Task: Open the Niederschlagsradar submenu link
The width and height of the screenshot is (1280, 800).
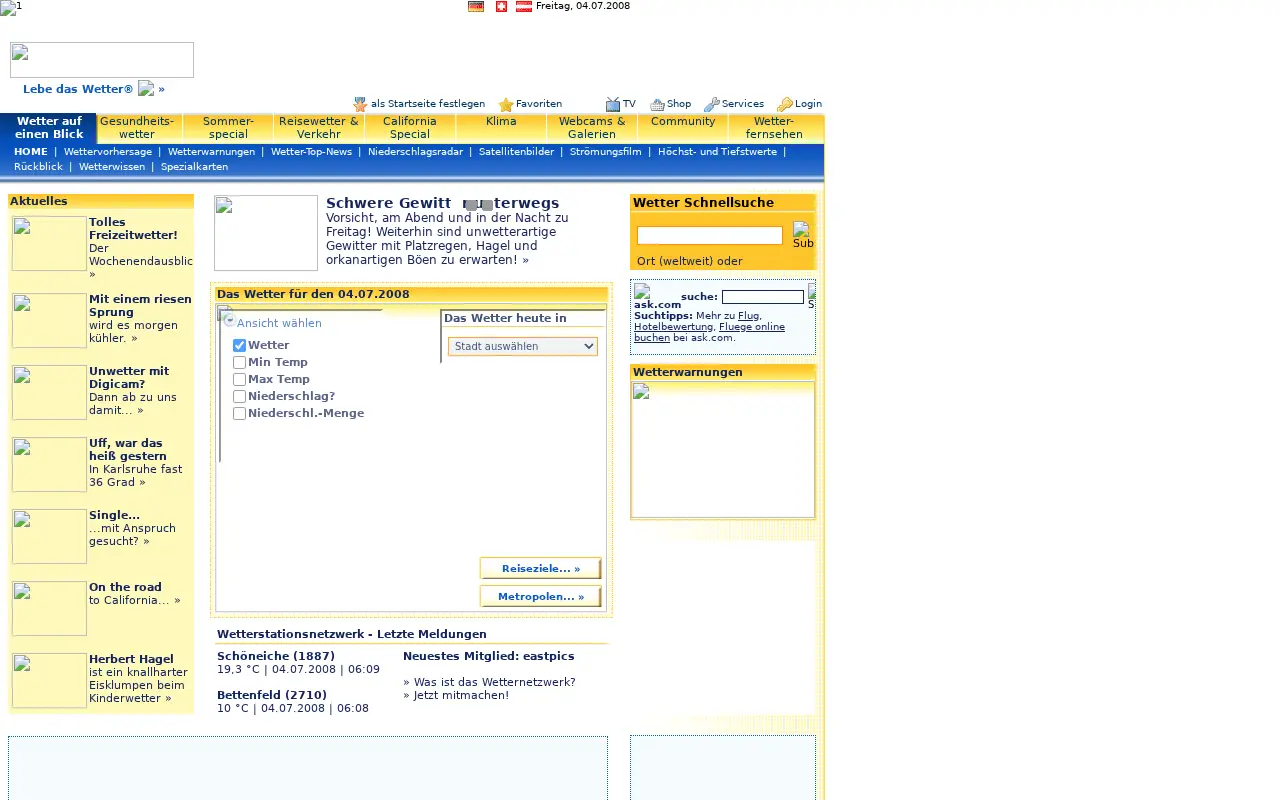Action: [415, 152]
